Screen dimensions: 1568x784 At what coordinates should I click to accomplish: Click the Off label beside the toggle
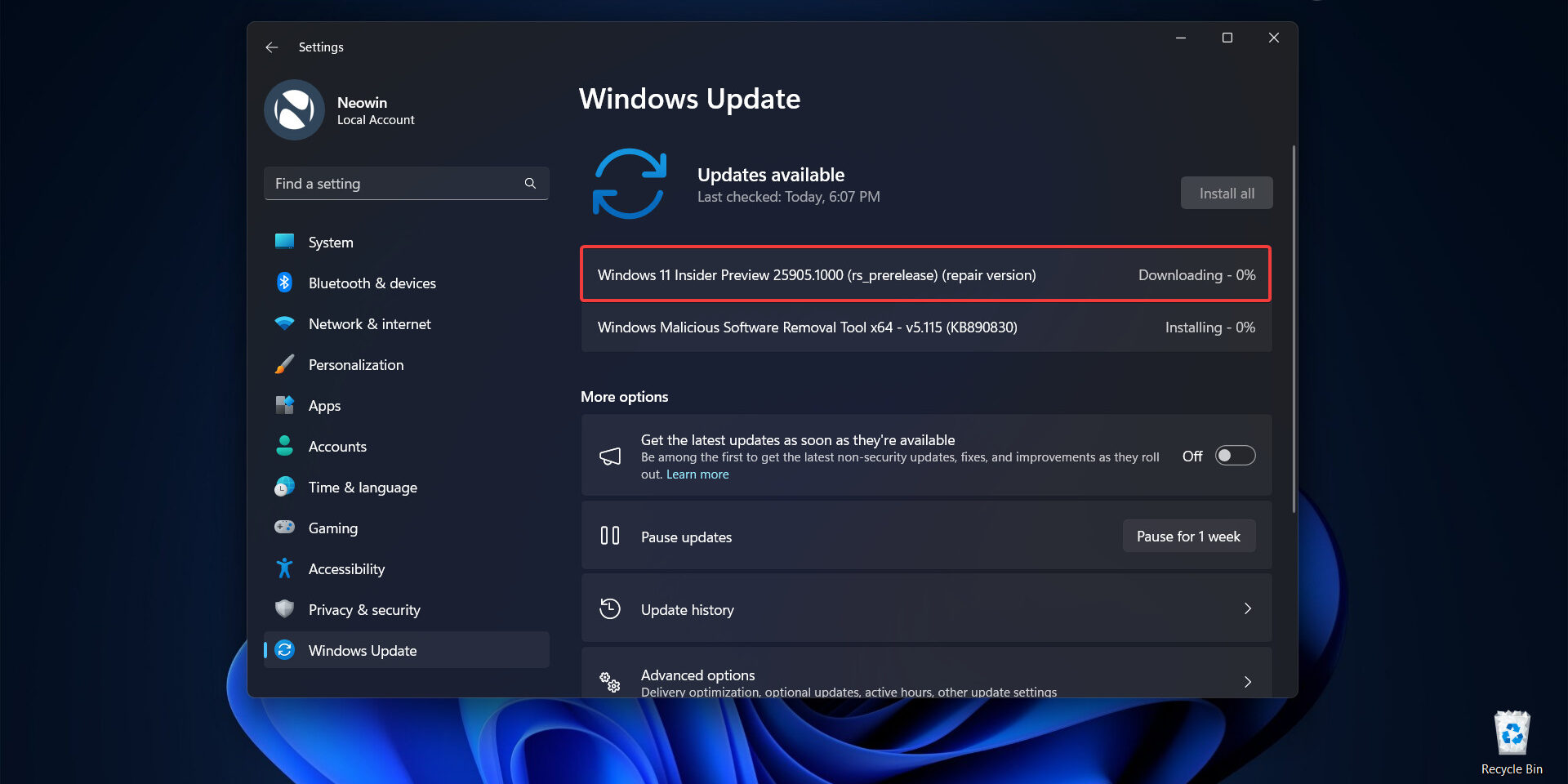1192,456
